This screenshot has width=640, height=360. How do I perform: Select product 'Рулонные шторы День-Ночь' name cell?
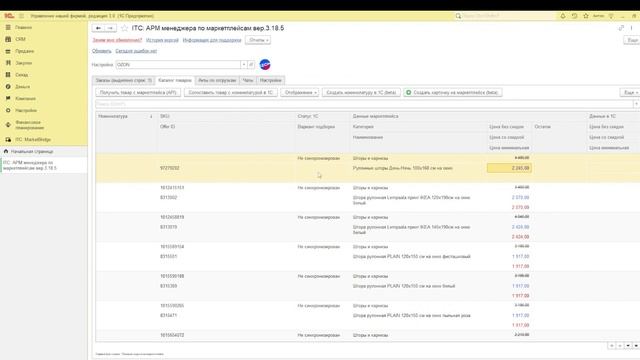click(x=402, y=168)
